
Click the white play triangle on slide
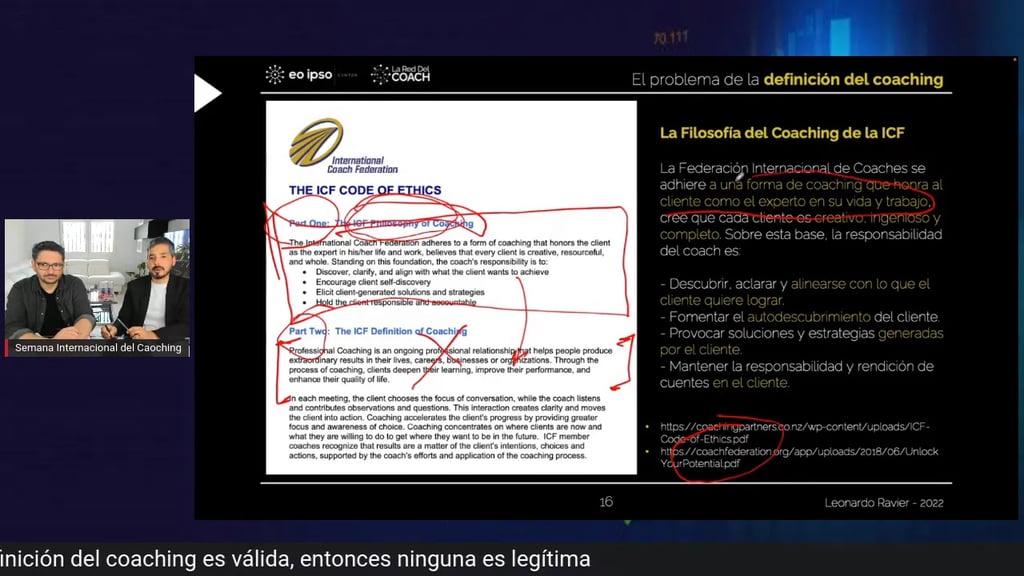click(x=207, y=93)
